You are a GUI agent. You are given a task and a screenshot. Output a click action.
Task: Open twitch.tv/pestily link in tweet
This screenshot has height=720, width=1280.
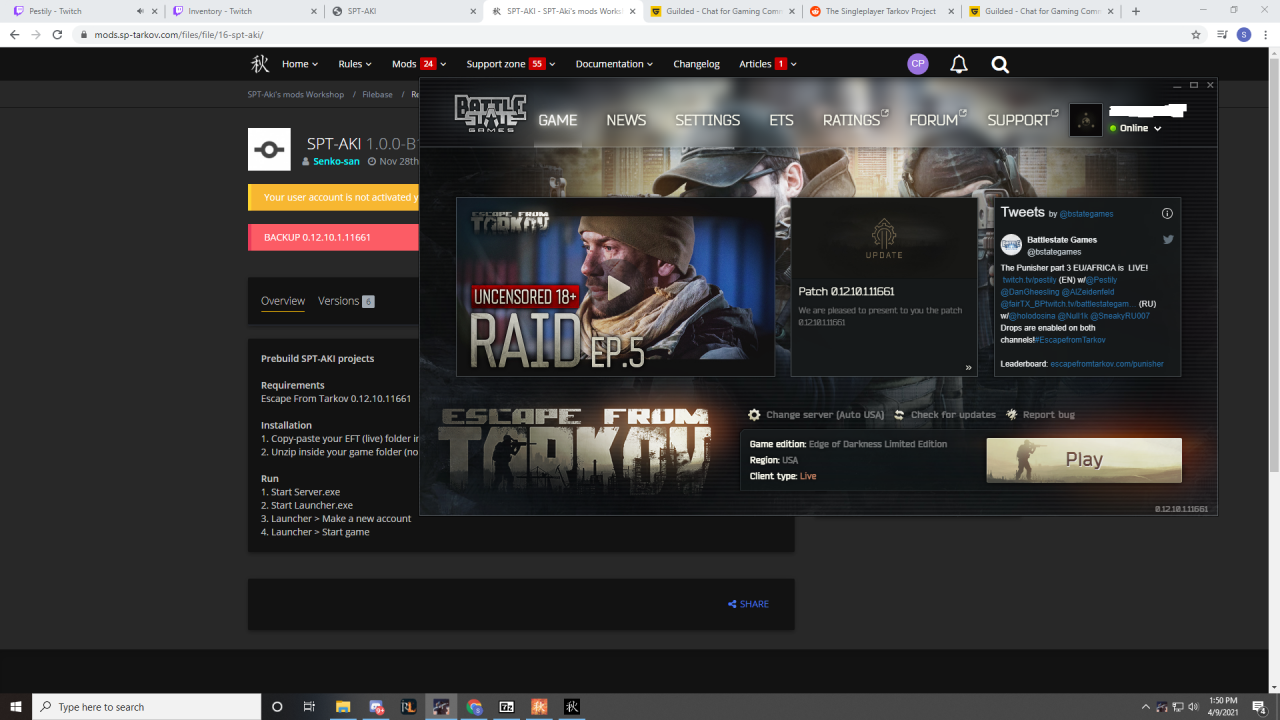pos(1029,280)
